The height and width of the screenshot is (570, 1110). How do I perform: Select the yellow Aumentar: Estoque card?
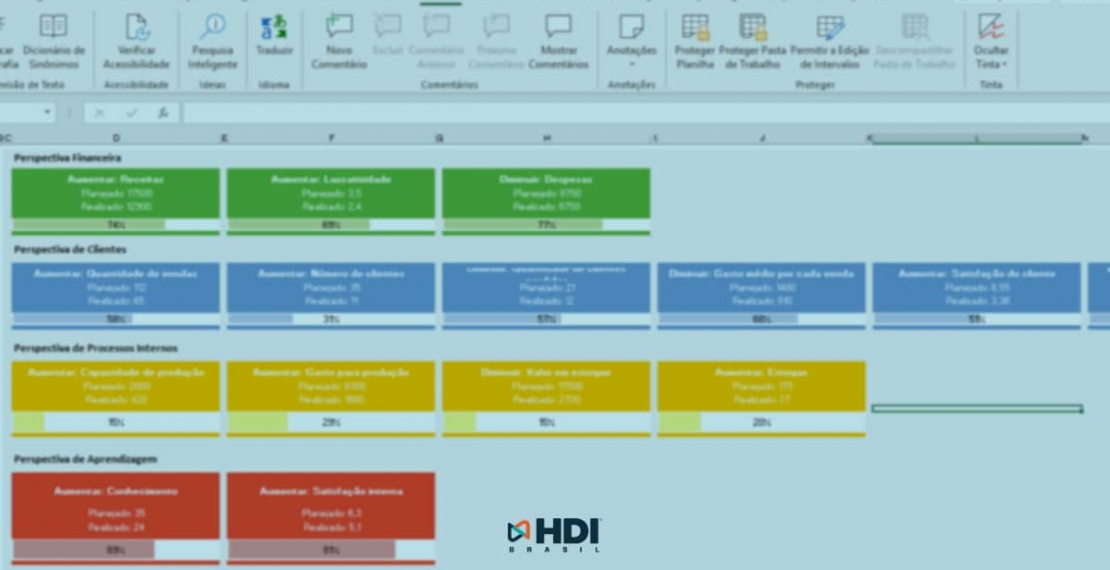(761, 386)
